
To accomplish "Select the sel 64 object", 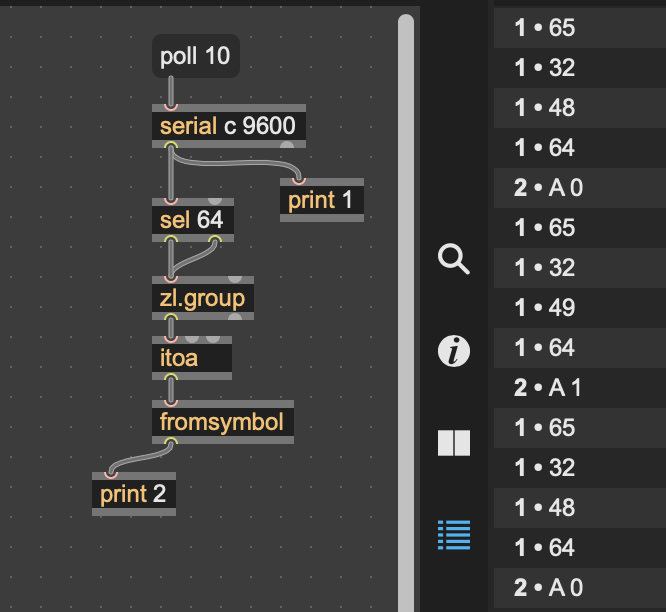I will coord(192,219).
